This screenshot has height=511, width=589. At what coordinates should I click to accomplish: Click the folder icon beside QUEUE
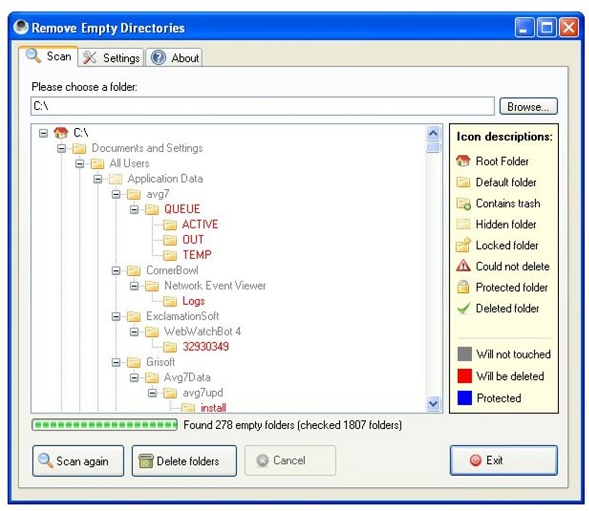[x=152, y=209]
